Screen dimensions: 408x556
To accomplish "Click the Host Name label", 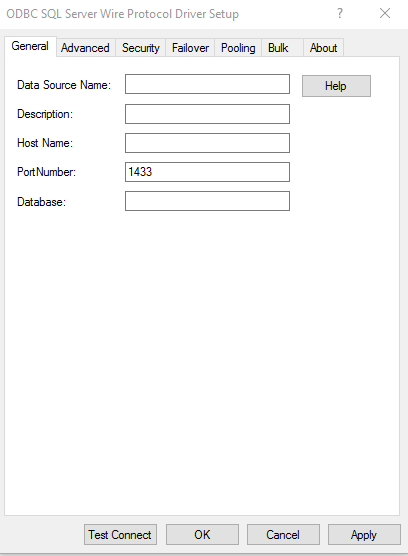I will pyautogui.click(x=45, y=143).
